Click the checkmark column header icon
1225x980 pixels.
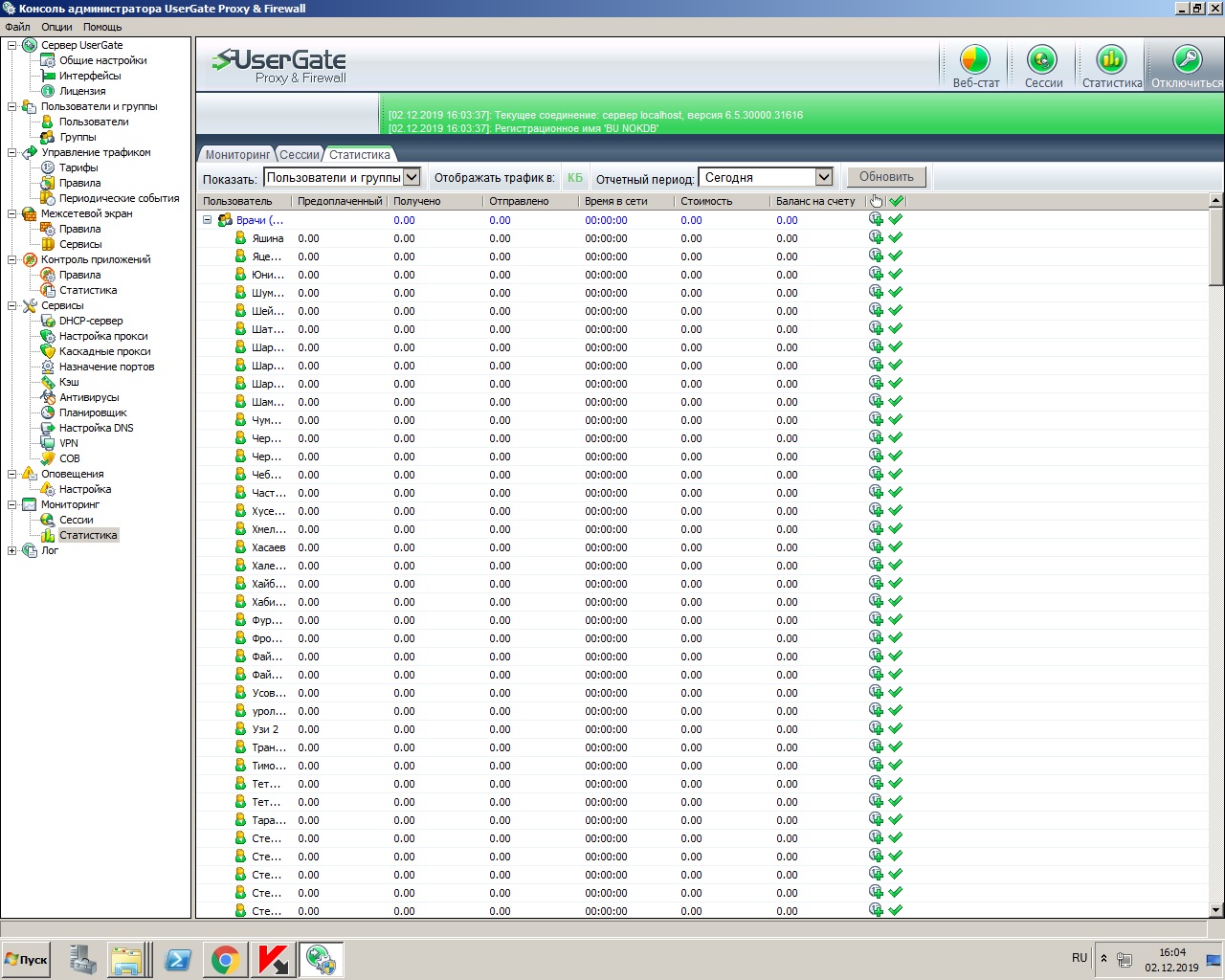click(x=896, y=201)
